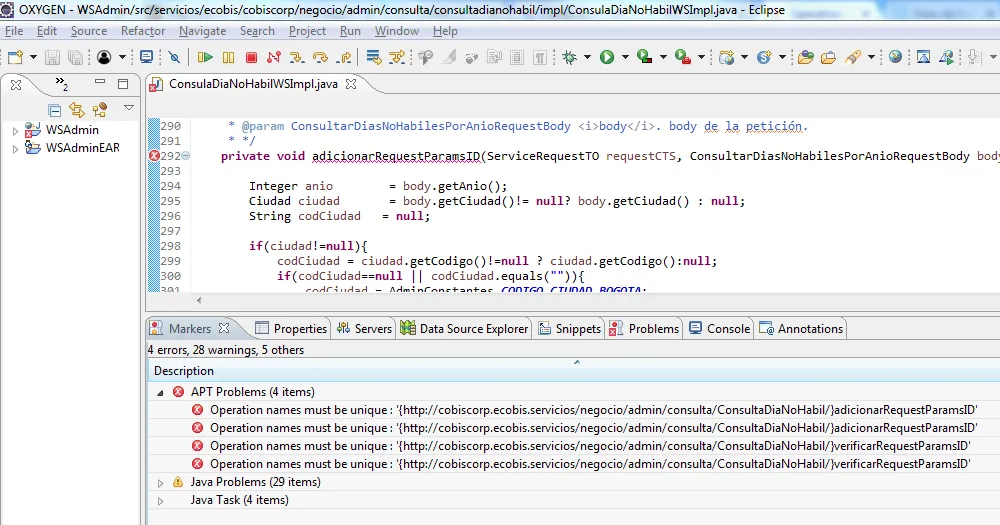Toggle Show Whitespace Characters pilcrow icon
The image size is (1000, 525).
click(x=540, y=57)
